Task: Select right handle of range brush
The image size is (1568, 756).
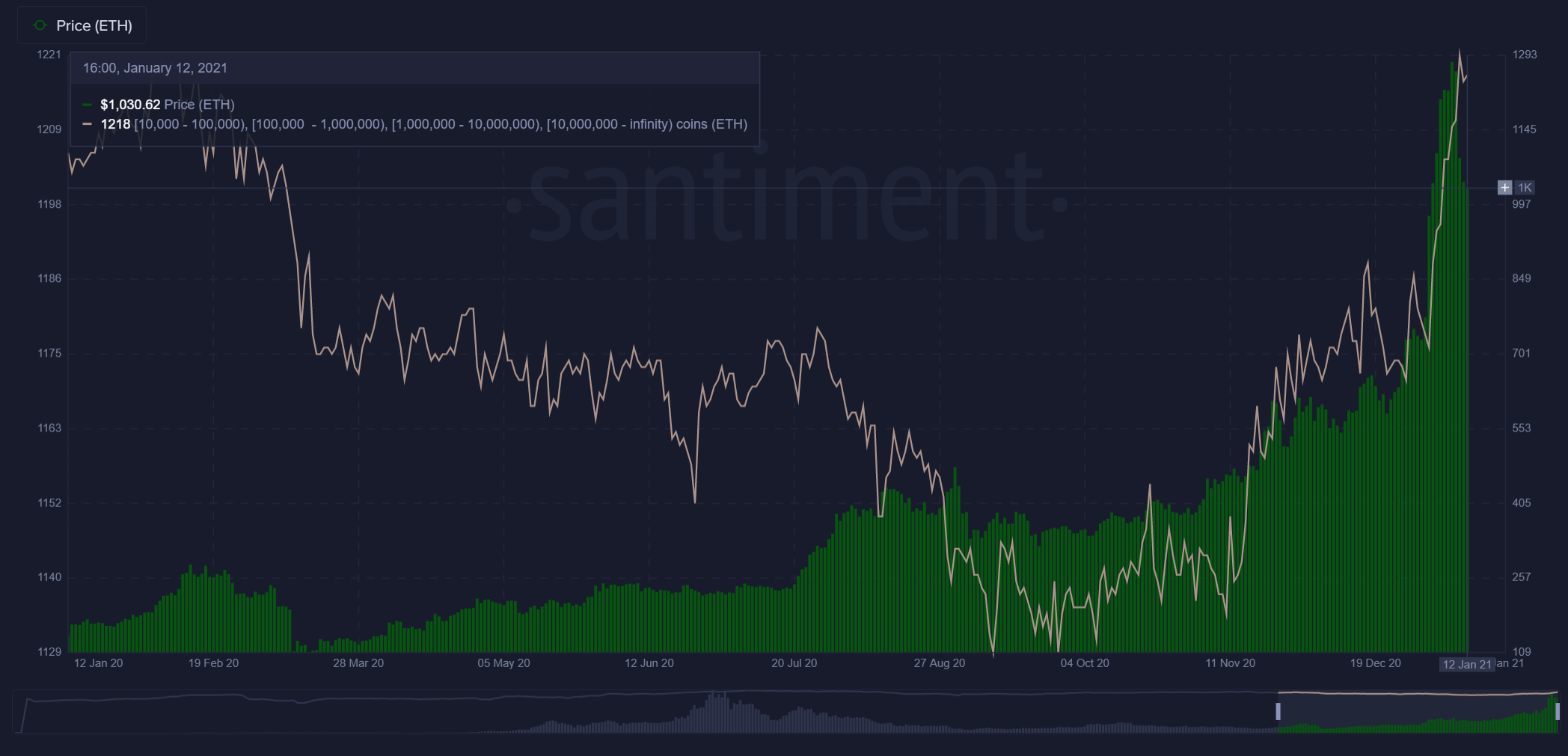Action: 1558,711
